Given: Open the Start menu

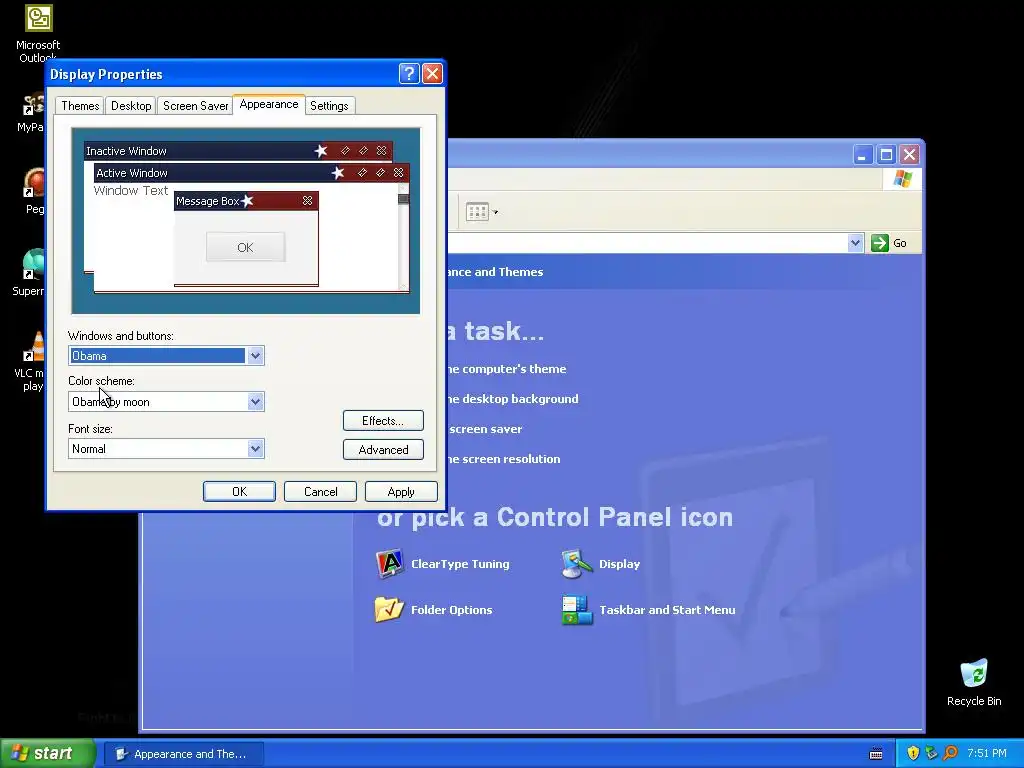Looking at the screenshot, I should point(47,753).
